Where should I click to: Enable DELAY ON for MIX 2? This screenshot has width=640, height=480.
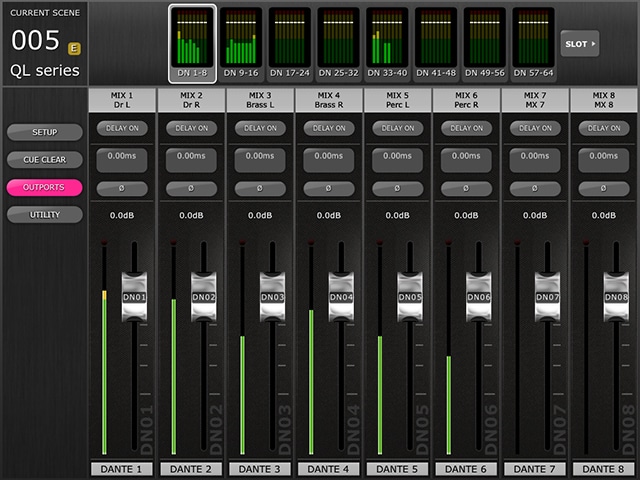click(x=191, y=128)
